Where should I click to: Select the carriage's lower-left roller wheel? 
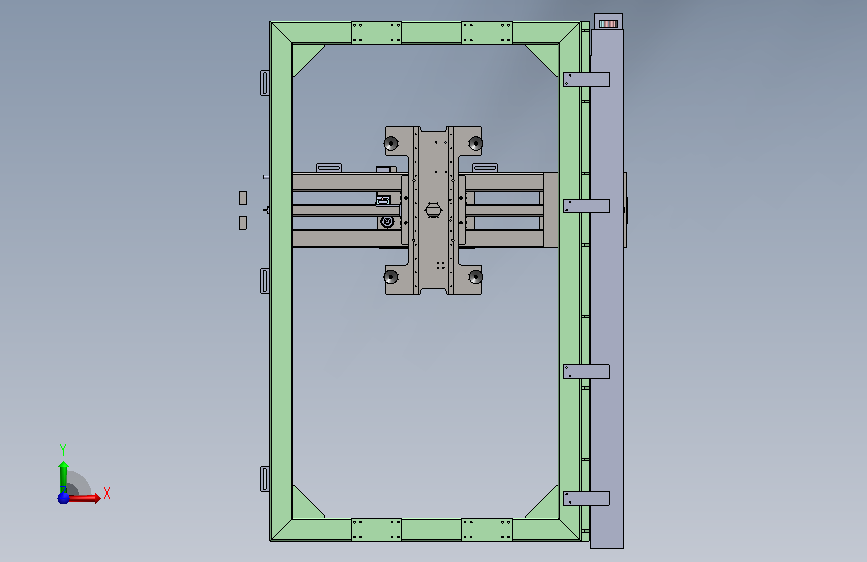tap(391, 277)
